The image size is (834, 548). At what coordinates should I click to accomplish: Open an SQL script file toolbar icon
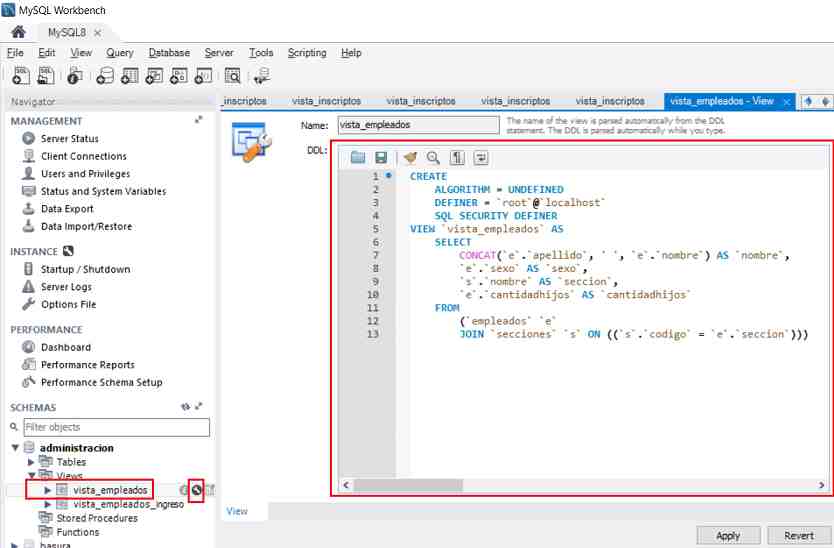(46, 76)
